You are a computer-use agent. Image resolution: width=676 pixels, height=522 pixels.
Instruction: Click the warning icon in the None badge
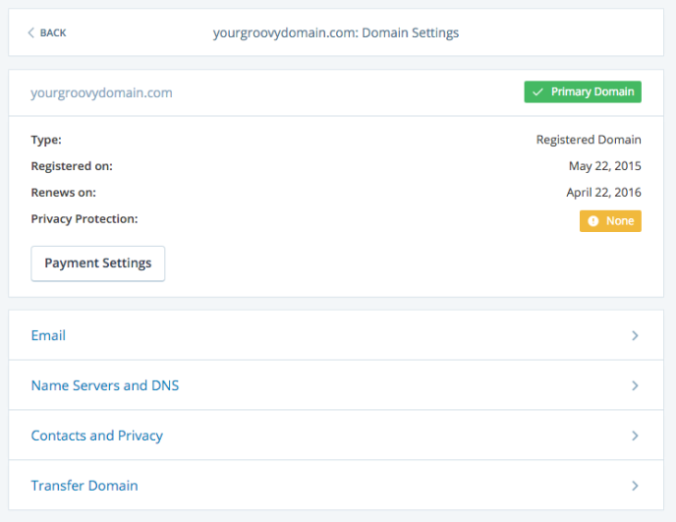593,221
